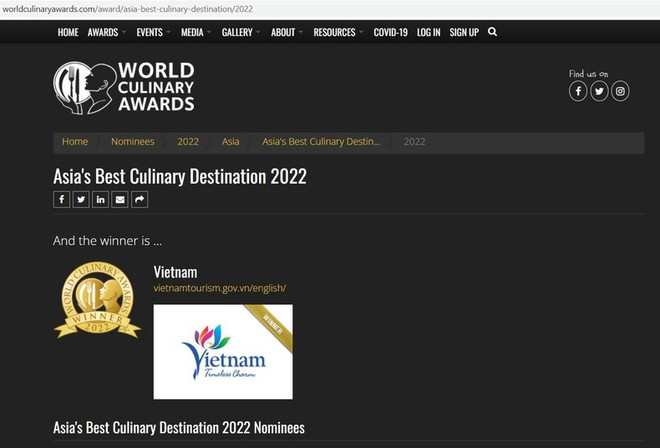Image resolution: width=660 pixels, height=448 pixels.
Task: Click the Nominees breadcrumb link
Action: 132,142
